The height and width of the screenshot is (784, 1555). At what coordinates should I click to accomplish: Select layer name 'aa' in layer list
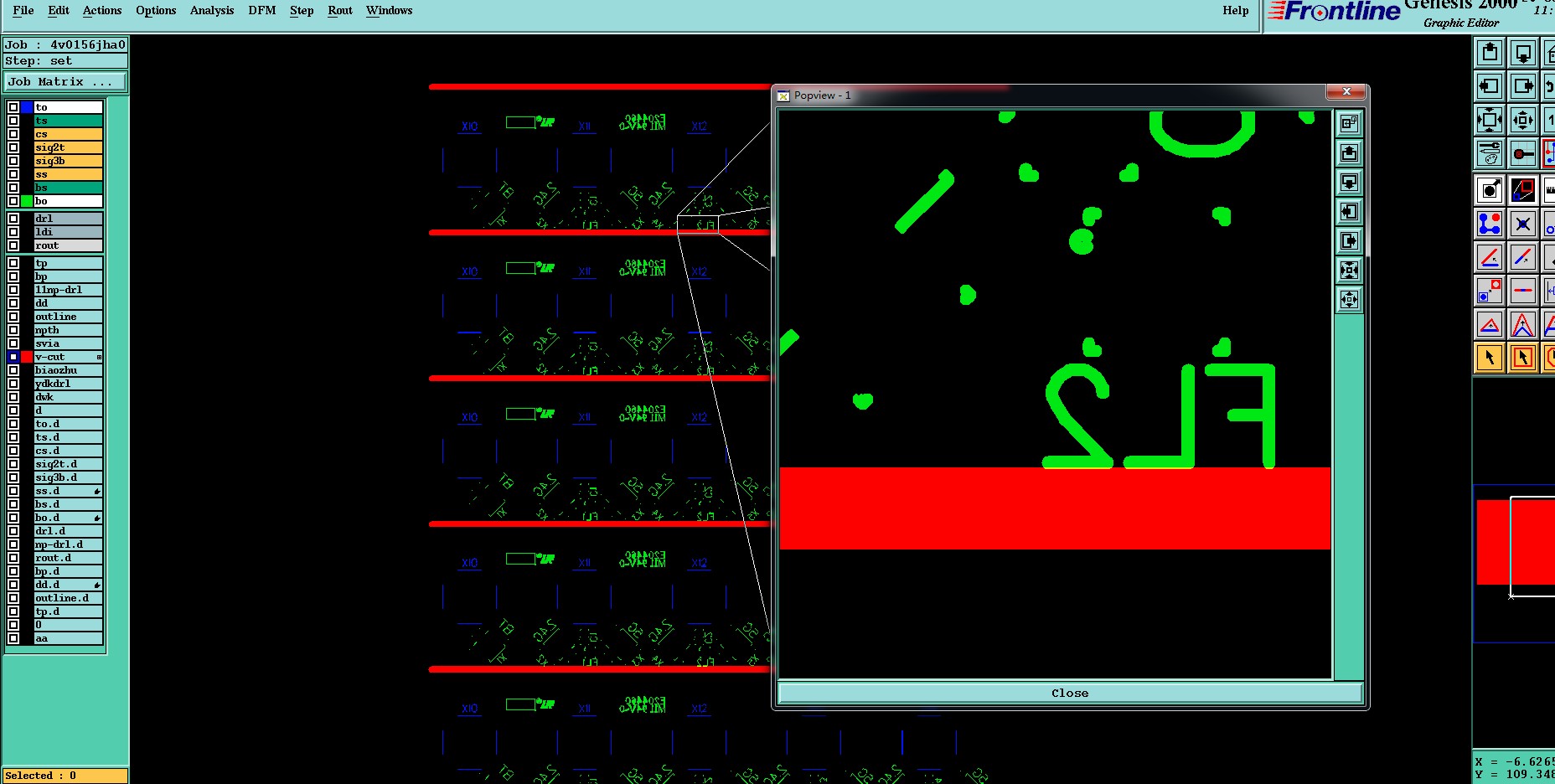click(68, 638)
